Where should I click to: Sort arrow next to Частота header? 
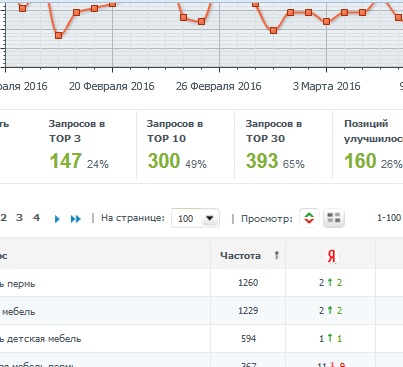coord(276,256)
